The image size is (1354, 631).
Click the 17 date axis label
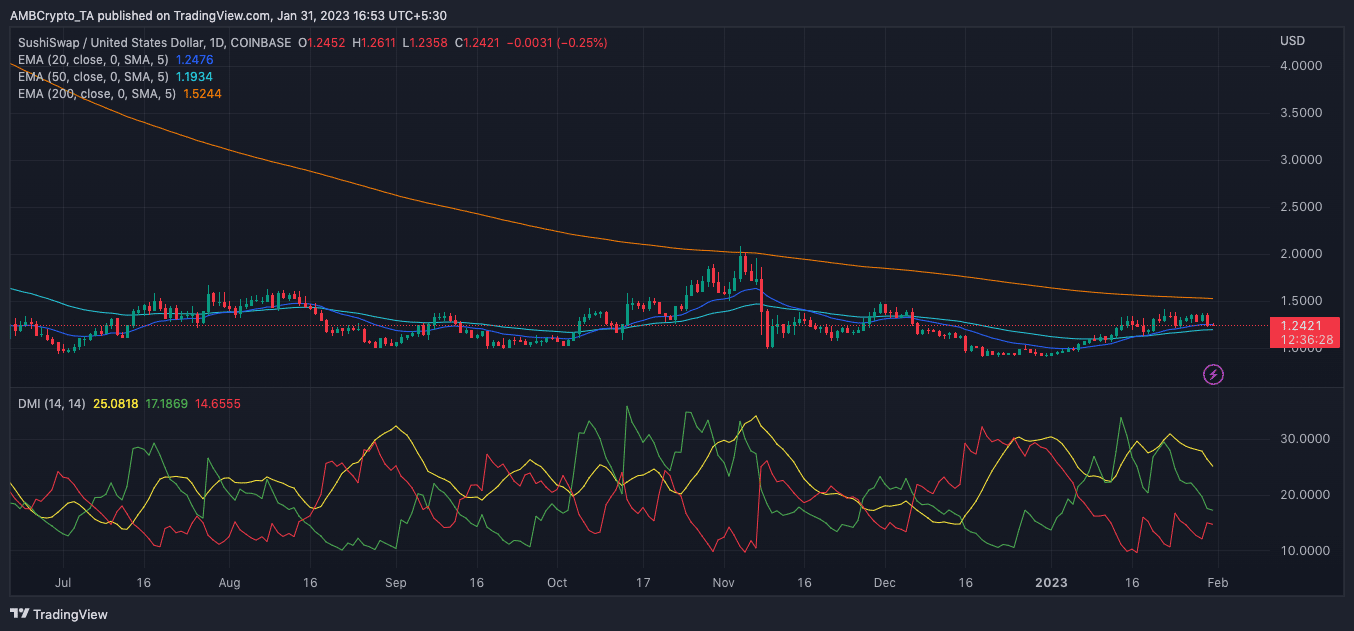[644, 582]
